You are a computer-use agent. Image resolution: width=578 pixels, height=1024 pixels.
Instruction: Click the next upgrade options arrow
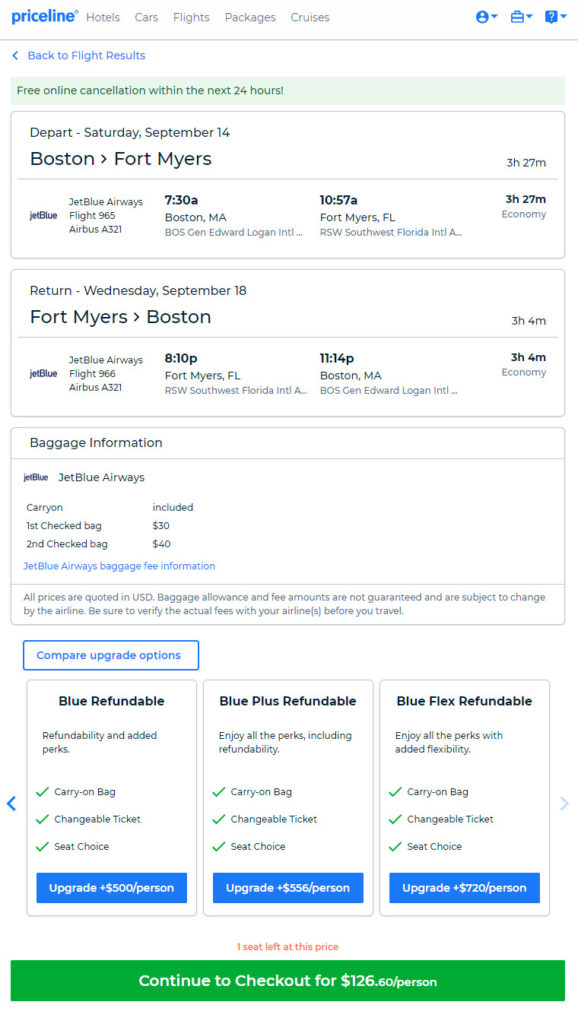[564, 803]
